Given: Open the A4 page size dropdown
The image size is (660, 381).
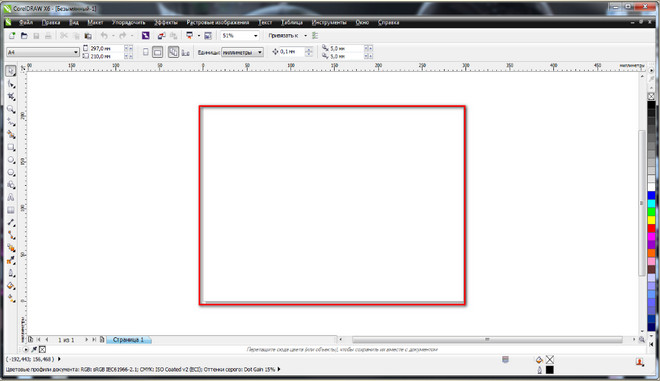Looking at the screenshot, I should pos(76,52).
